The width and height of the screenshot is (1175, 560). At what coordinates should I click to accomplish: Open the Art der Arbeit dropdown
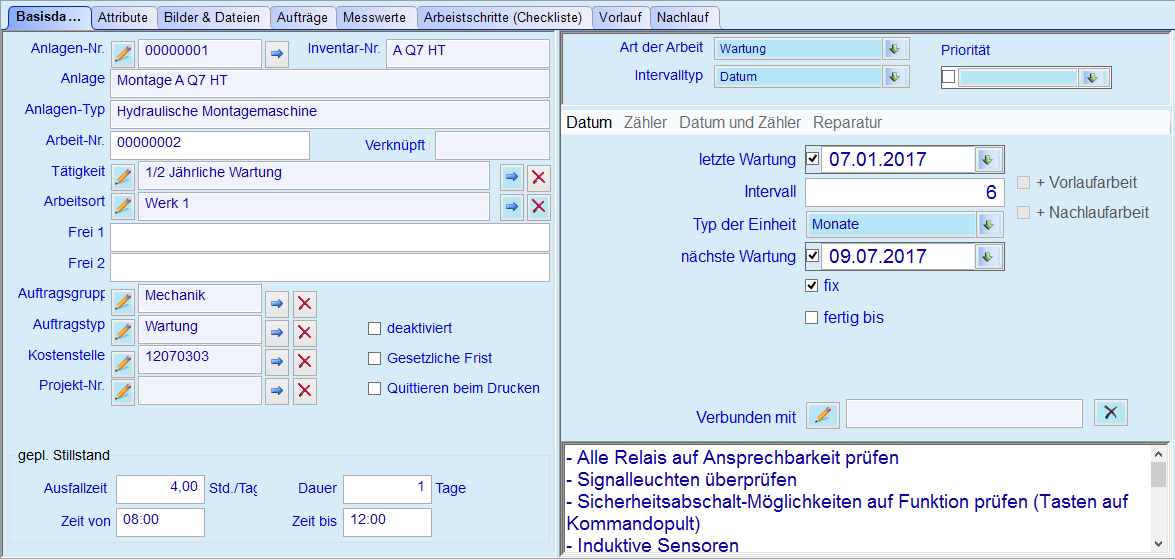pyautogui.click(x=893, y=49)
